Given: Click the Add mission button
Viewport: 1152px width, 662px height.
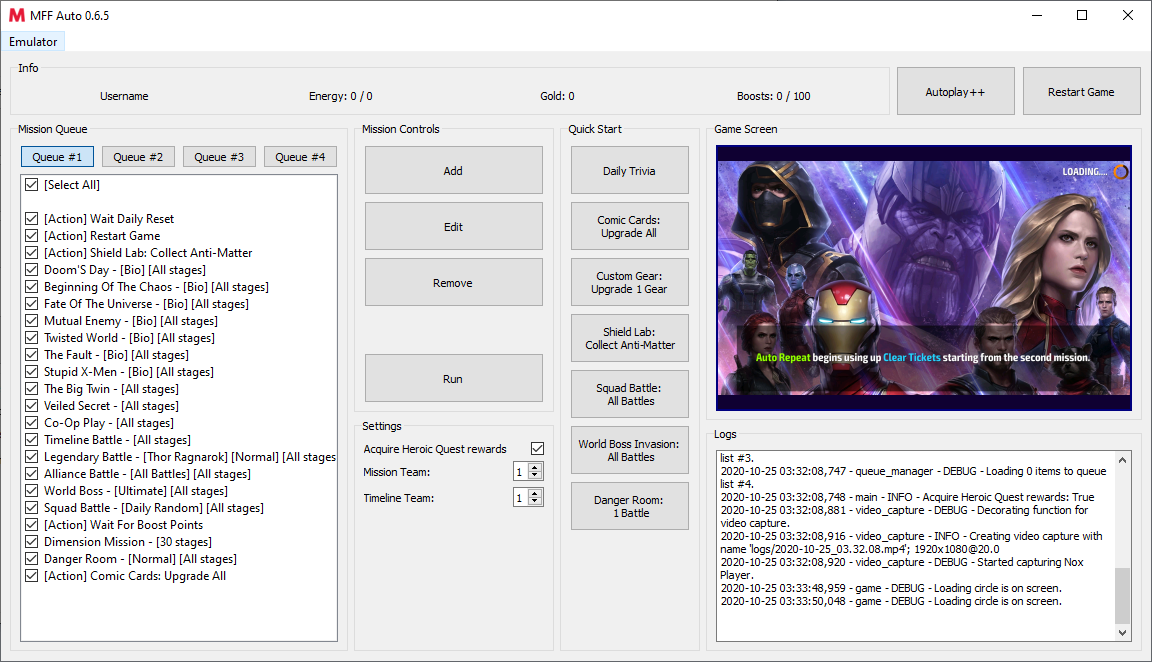Looking at the screenshot, I should pyautogui.click(x=453, y=170).
